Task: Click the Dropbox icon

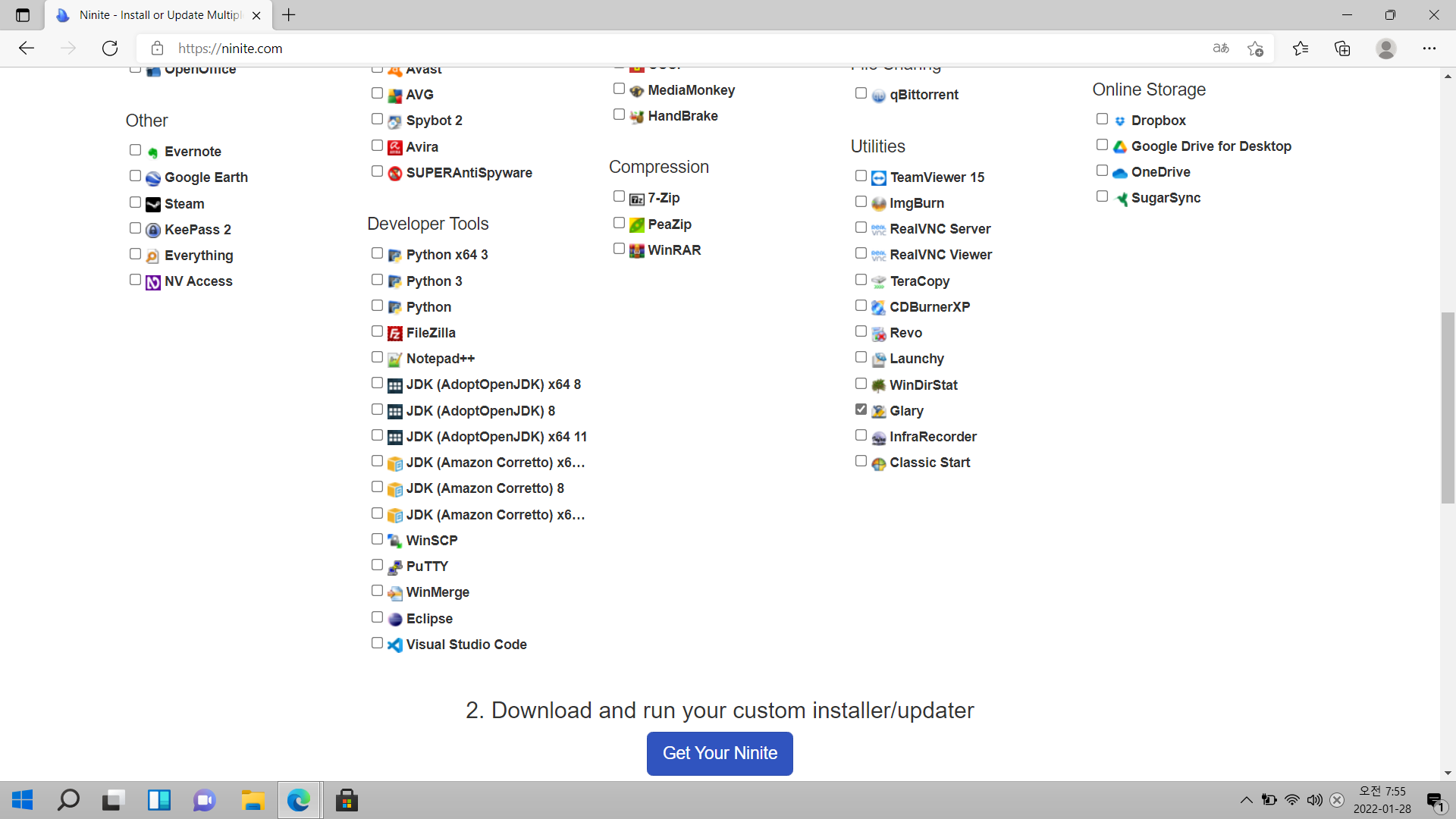Action: [x=1119, y=121]
